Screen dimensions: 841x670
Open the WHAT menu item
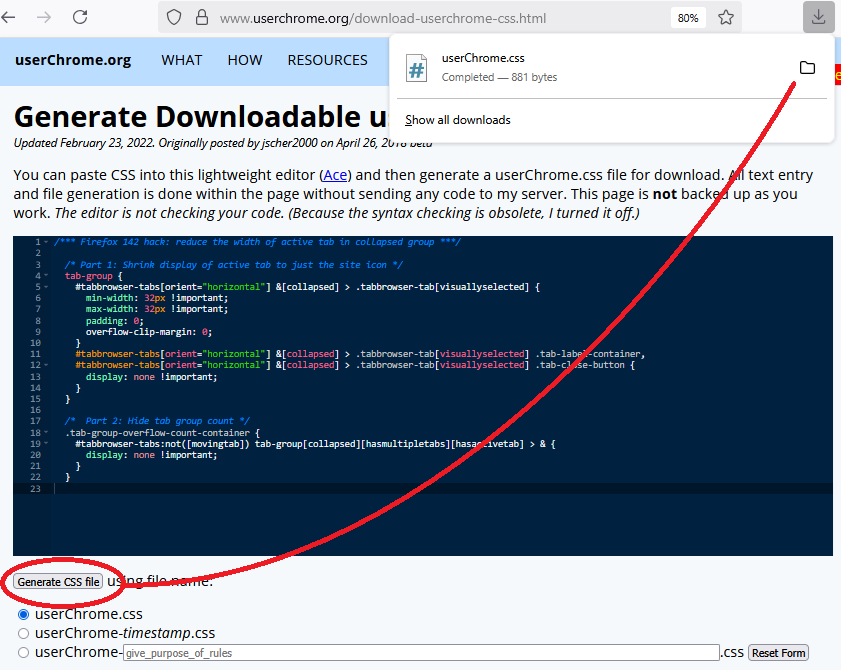tap(182, 60)
